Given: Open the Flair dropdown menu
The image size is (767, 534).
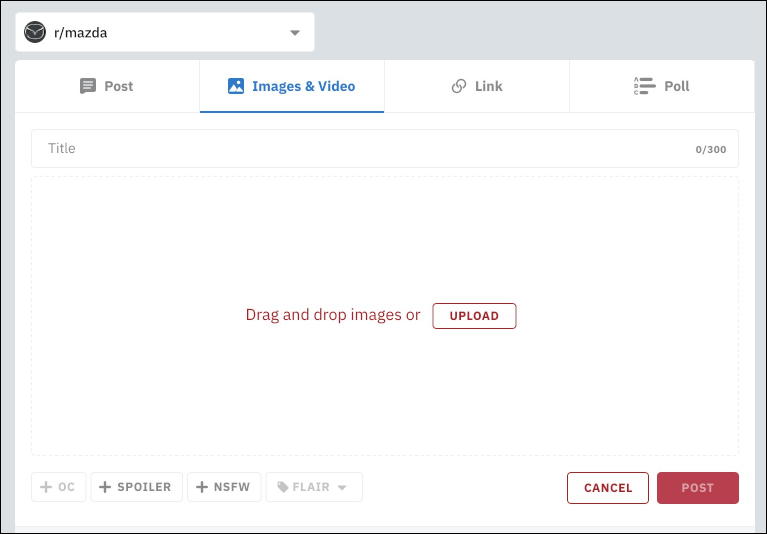Looking at the screenshot, I should click(314, 487).
